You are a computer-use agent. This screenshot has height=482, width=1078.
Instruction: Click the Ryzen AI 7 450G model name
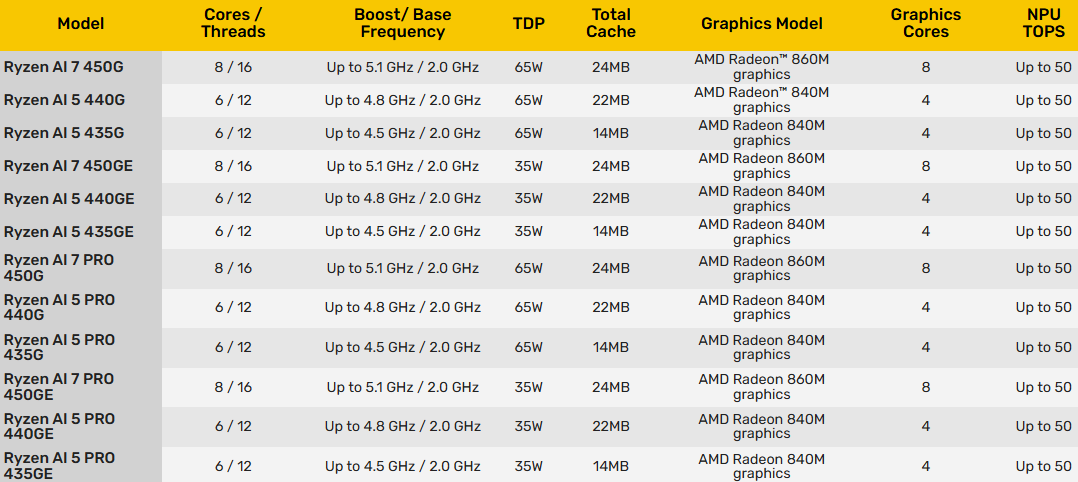click(x=64, y=67)
